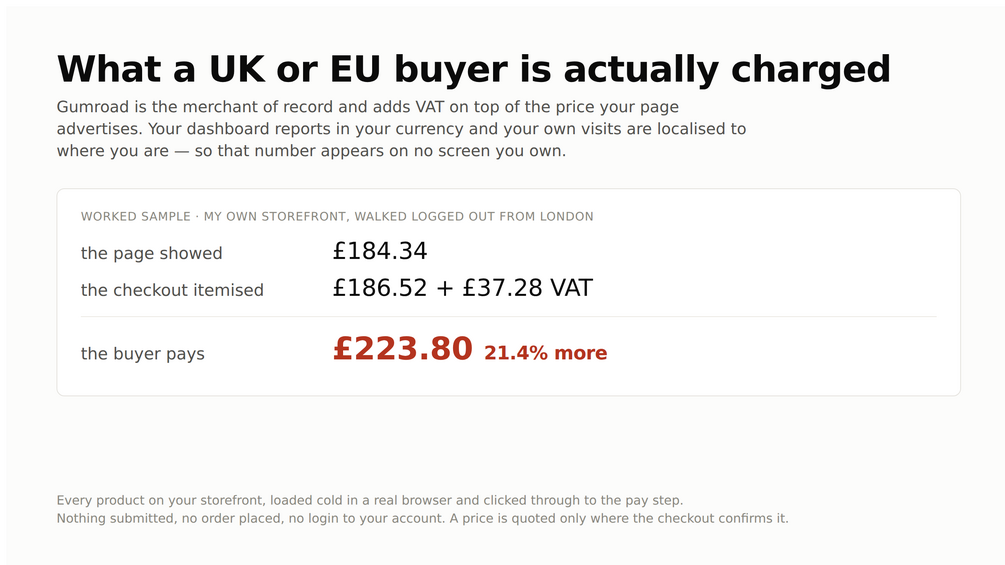Click the divider line above buyer pays
This screenshot has height=565, width=1005.
point(508,316)
